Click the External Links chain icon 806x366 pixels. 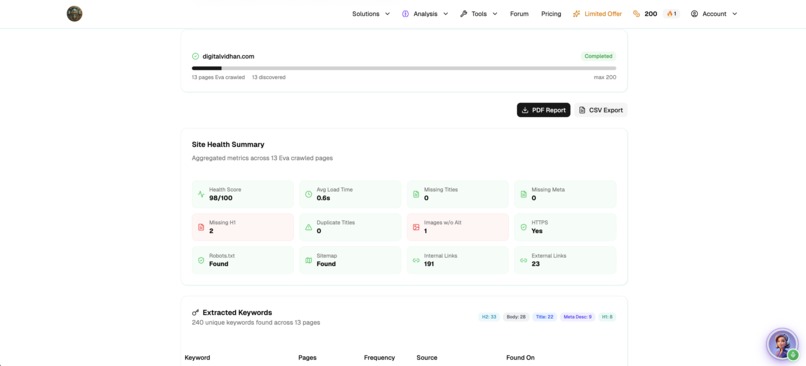coord(523,260)
